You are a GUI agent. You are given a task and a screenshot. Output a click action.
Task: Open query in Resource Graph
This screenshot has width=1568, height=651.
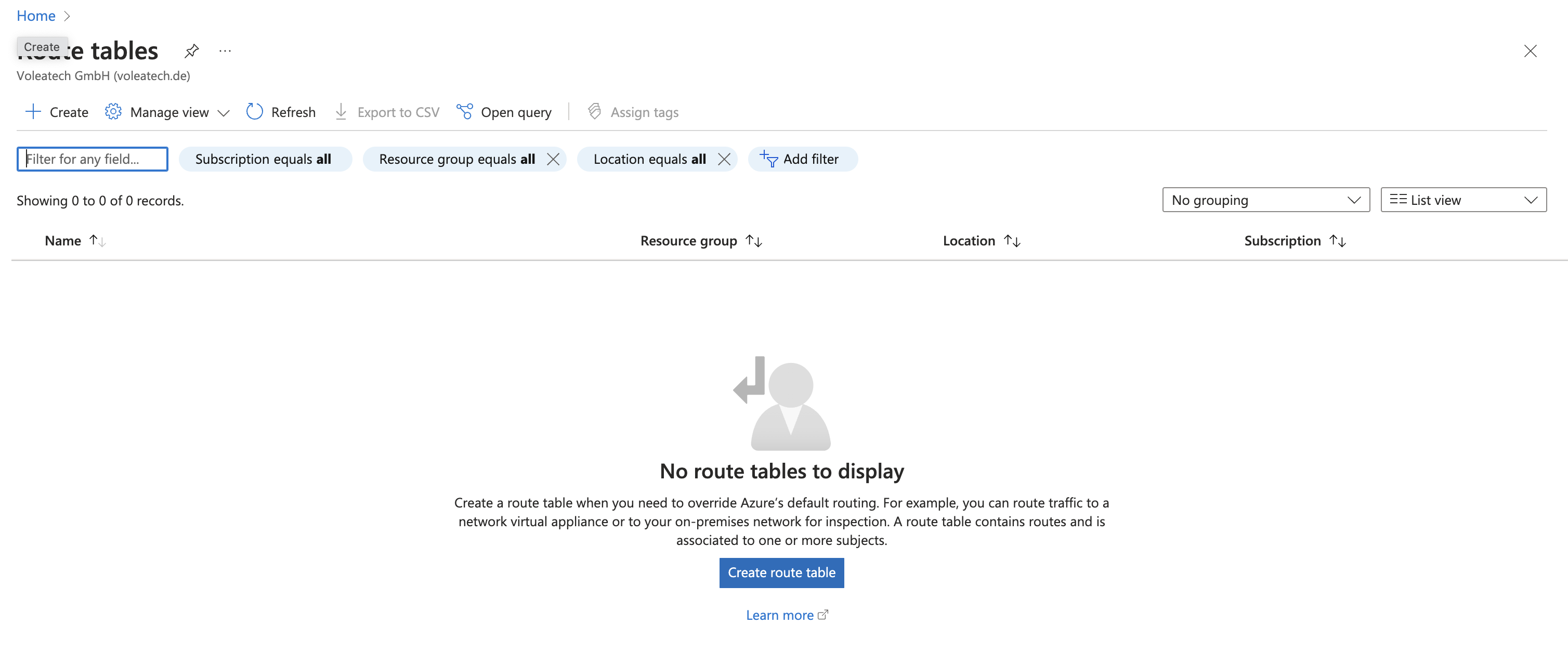pyautogui.click(x=516, y=112)
